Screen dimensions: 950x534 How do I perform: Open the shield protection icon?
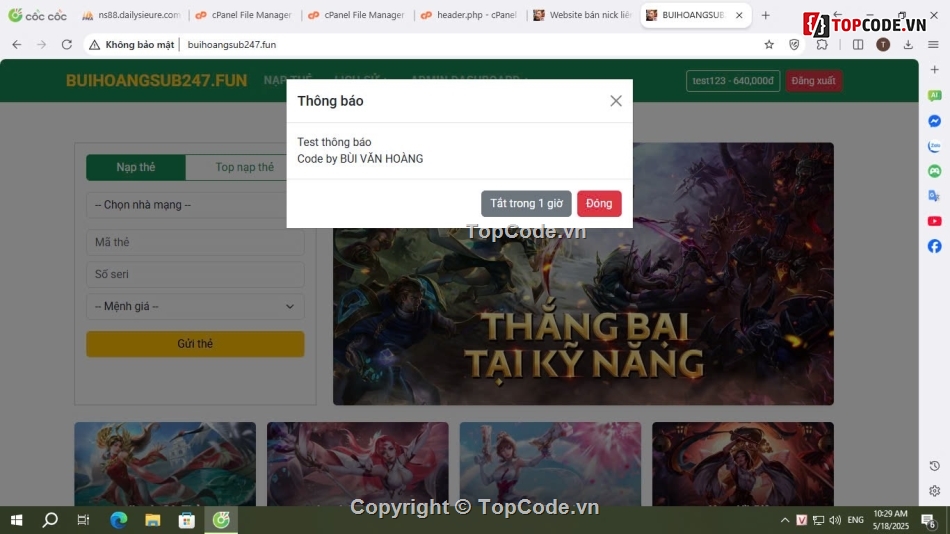click(794, 44)
